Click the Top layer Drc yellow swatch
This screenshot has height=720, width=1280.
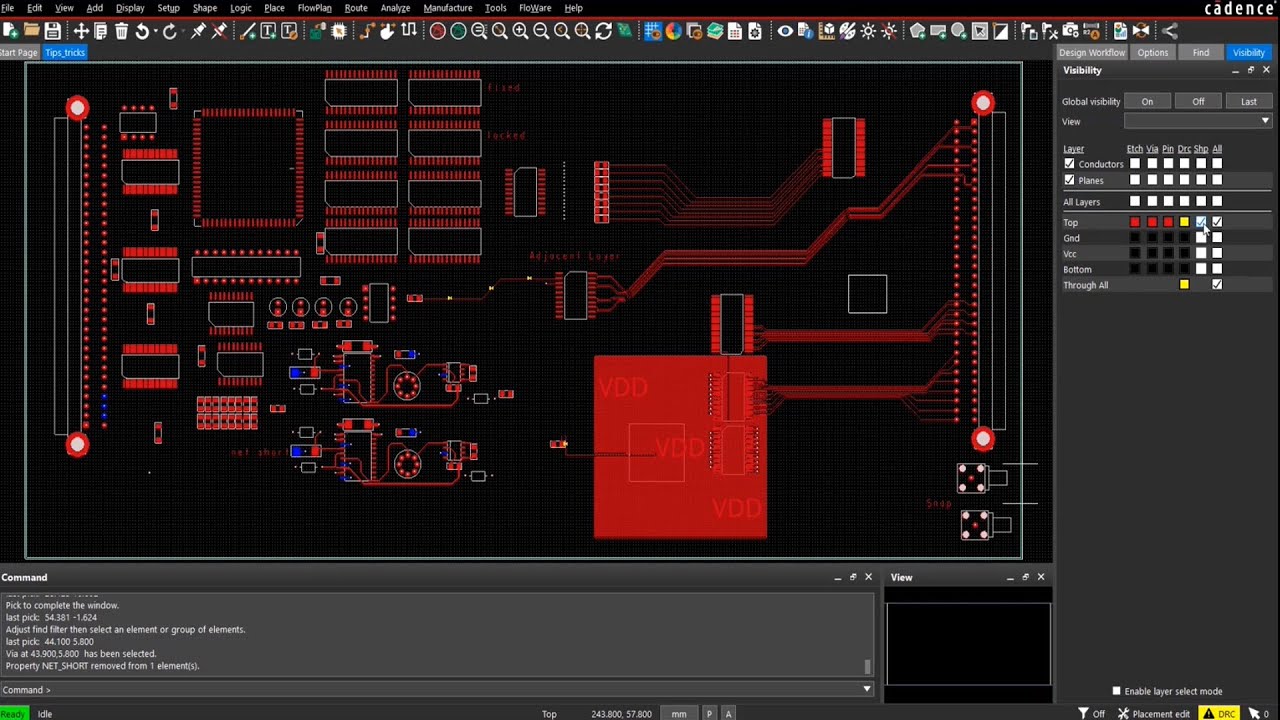(x=1185, y=222)
